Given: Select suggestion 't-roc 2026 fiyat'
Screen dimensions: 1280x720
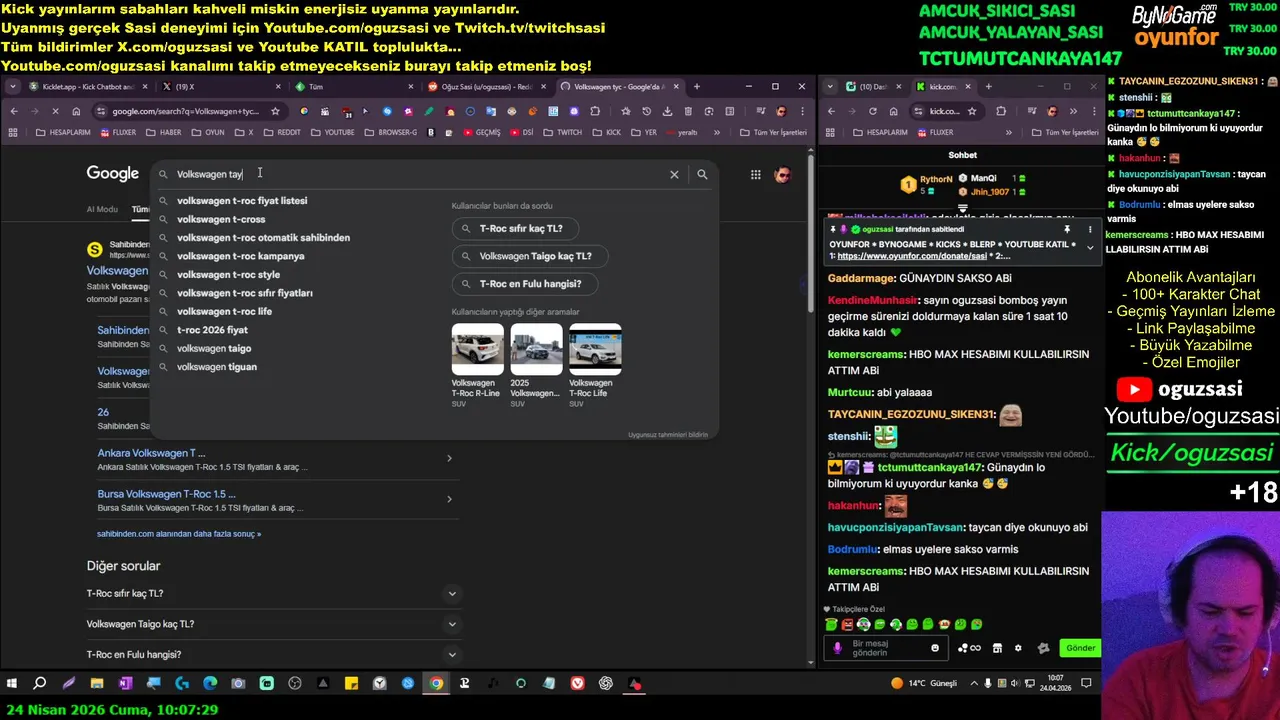Looking at the screenshot, I should (x=212, y=330).
